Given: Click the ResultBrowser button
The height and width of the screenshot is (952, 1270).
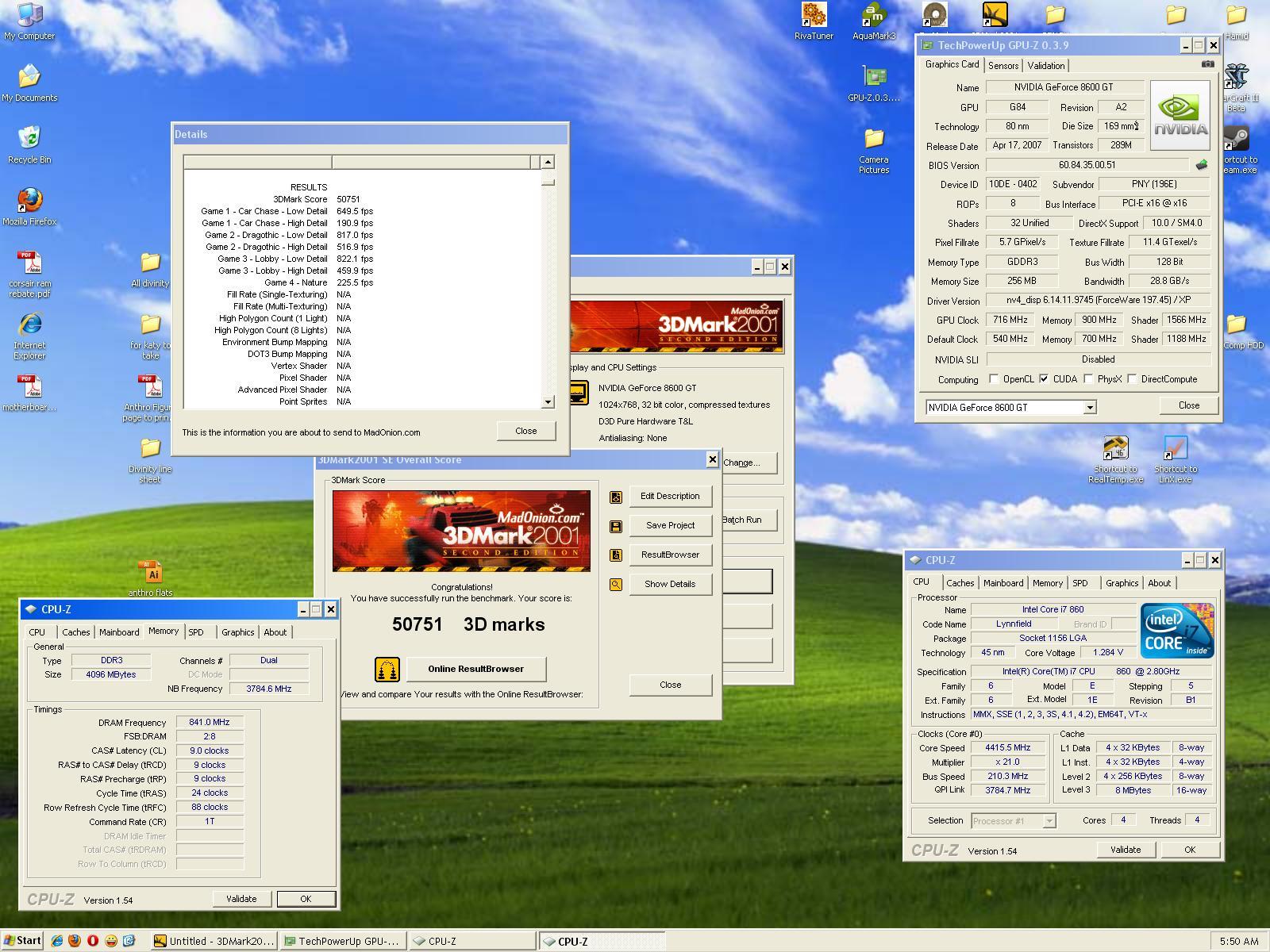Looking at the screenshot, I should click(x=670, y=555).
